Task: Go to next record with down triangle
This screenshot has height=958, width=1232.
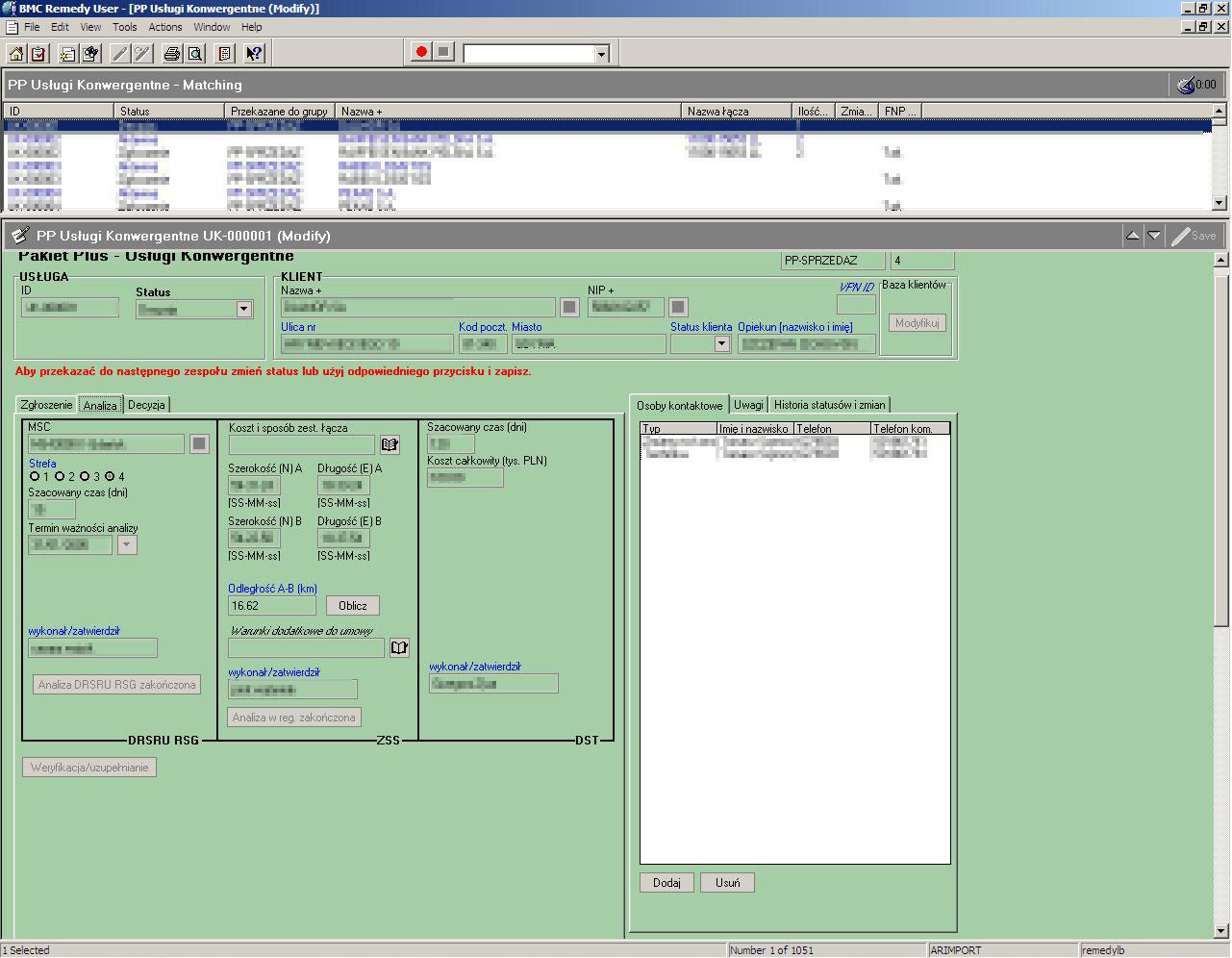Action: coord(1154,236)
